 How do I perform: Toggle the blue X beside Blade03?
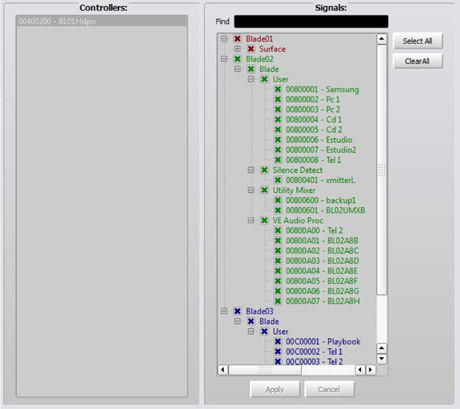point(237,311)
